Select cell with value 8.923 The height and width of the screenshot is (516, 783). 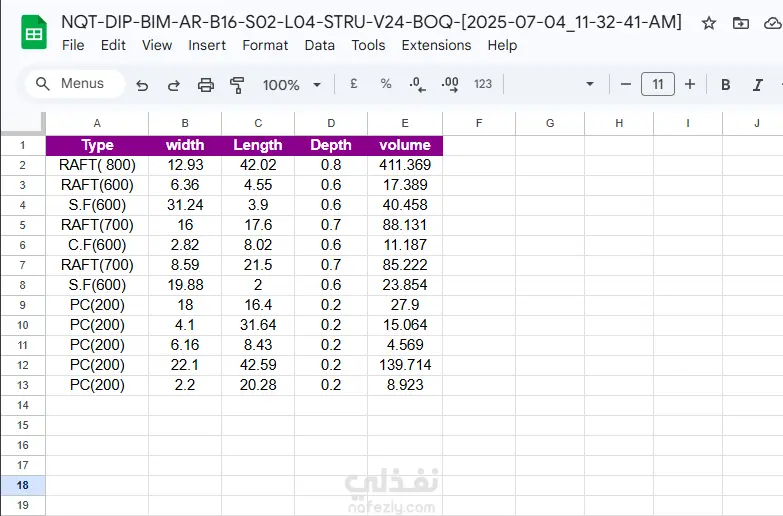coord(405,385)
